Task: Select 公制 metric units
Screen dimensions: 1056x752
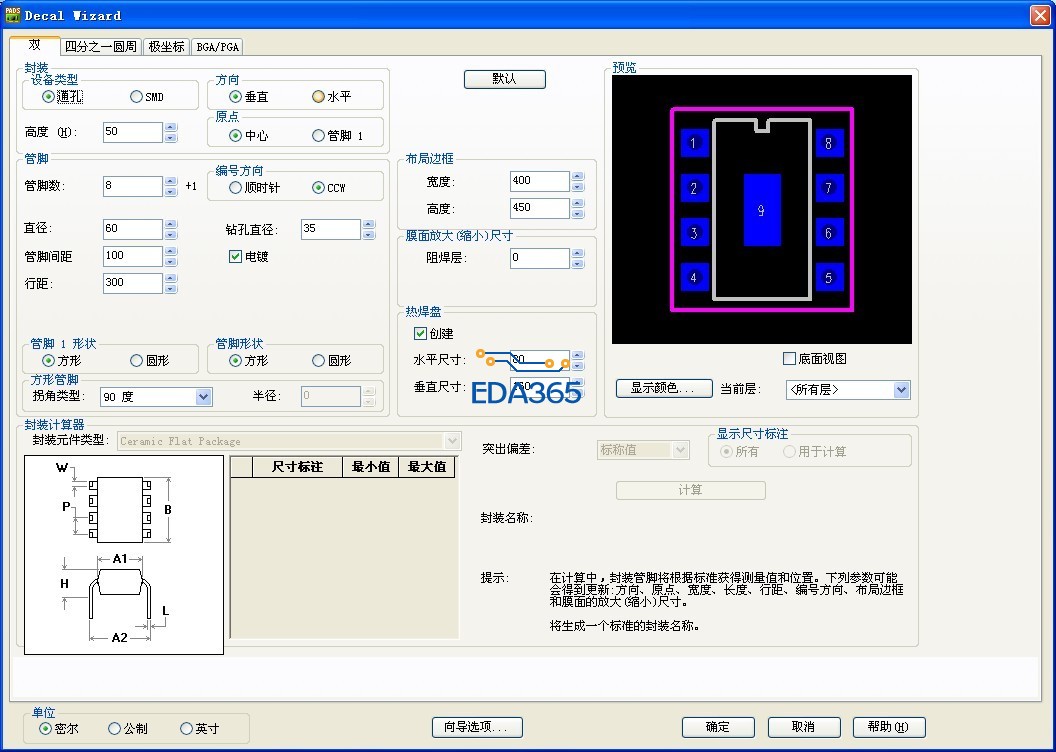Action: [x=114, y=729]
